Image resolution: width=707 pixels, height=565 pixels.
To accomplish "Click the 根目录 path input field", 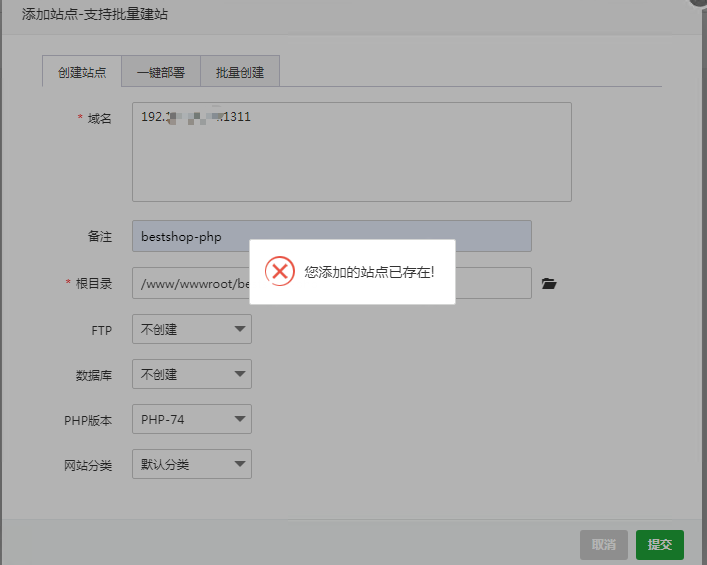I will [190, 283].
